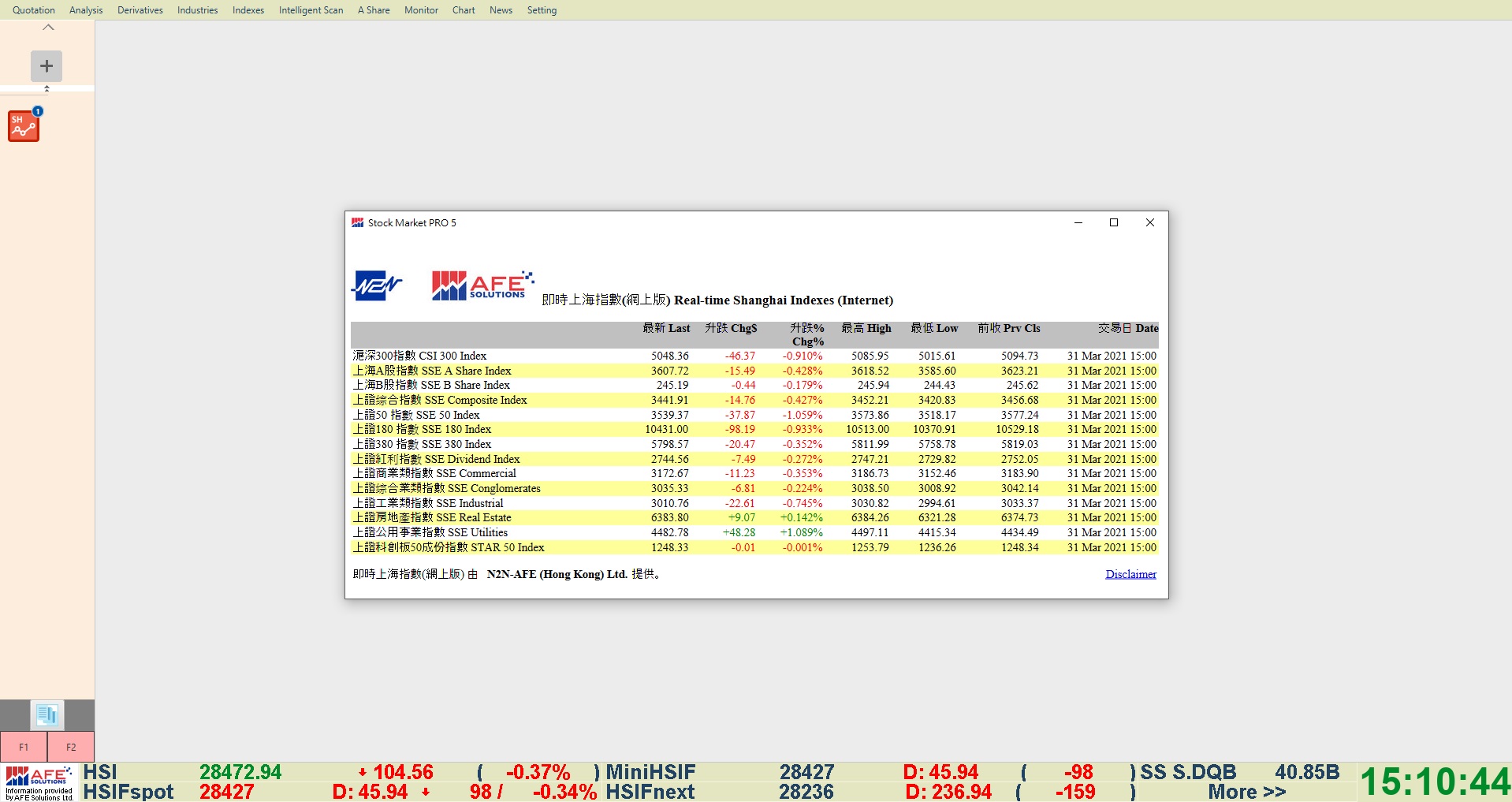
Task: Collapse sidebar with the up chevron
Action: pos(48,28)
